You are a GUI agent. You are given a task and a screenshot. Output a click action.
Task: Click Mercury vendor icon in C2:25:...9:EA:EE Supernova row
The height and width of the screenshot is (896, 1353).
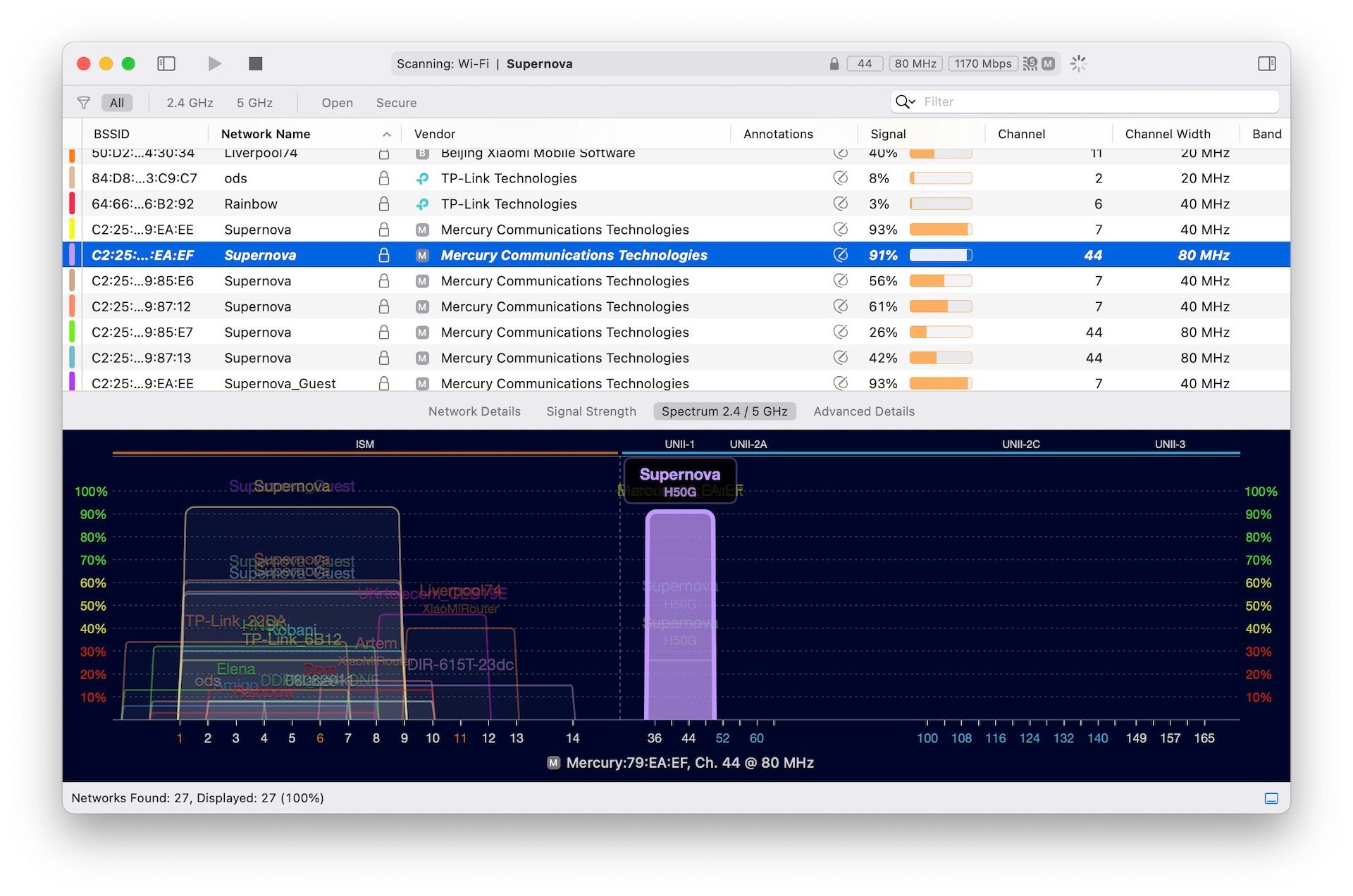point(422,230)
